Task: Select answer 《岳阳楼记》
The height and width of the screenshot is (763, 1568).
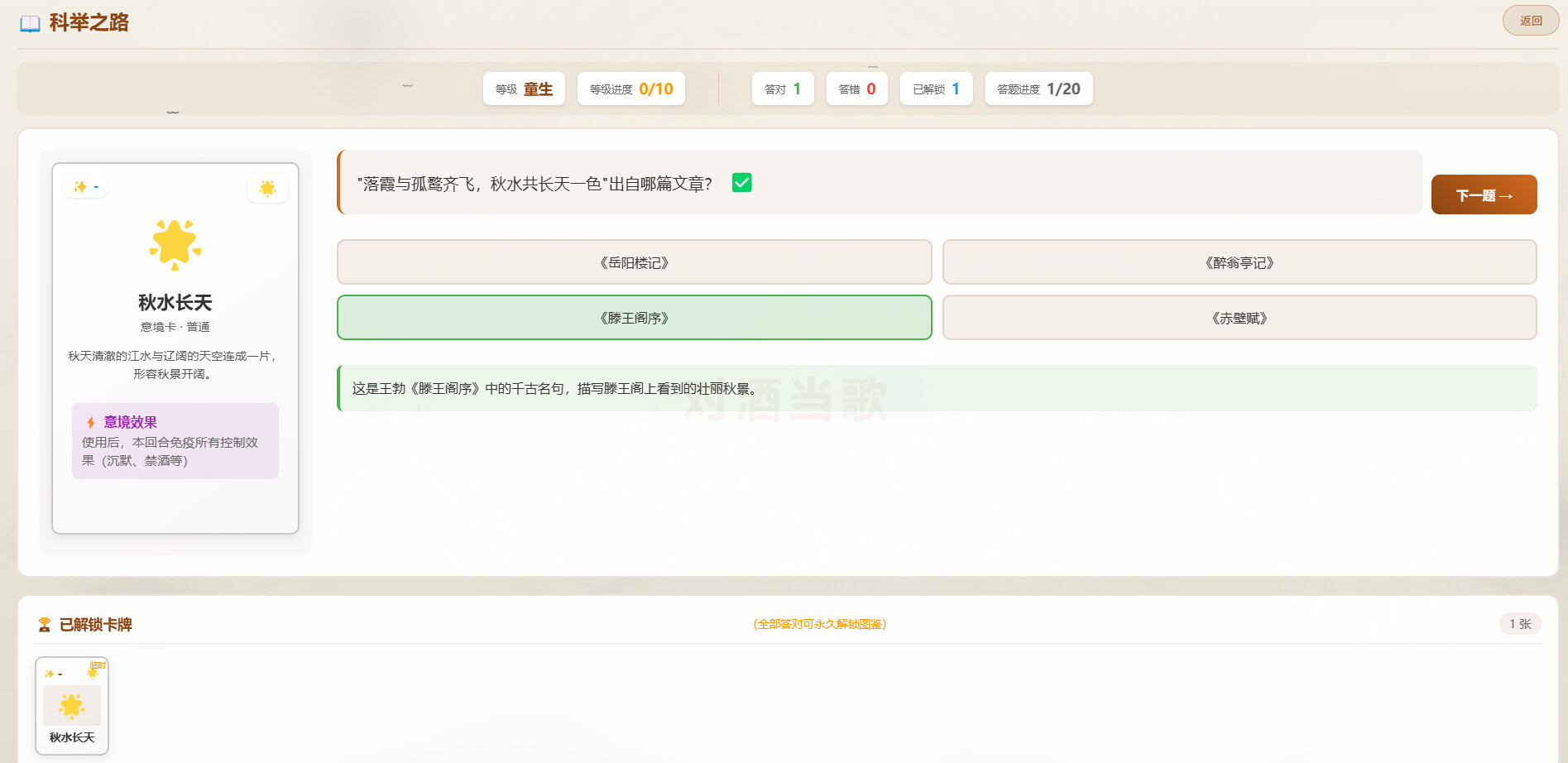Action: click(634, 262)
